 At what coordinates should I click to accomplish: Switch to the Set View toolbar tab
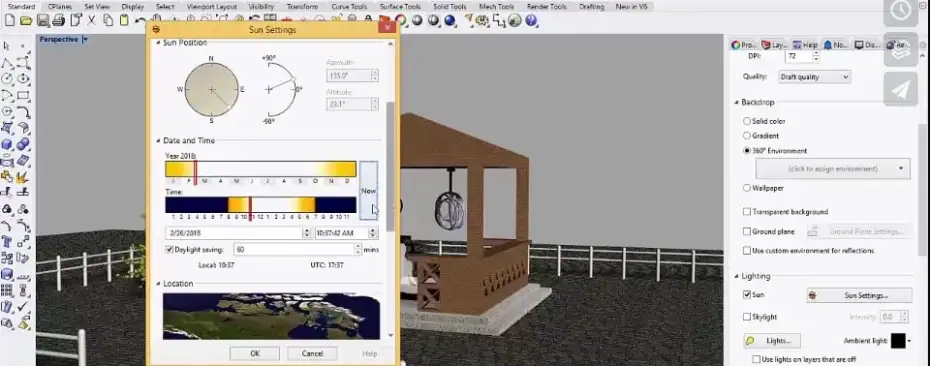click(x=96, y=7)
